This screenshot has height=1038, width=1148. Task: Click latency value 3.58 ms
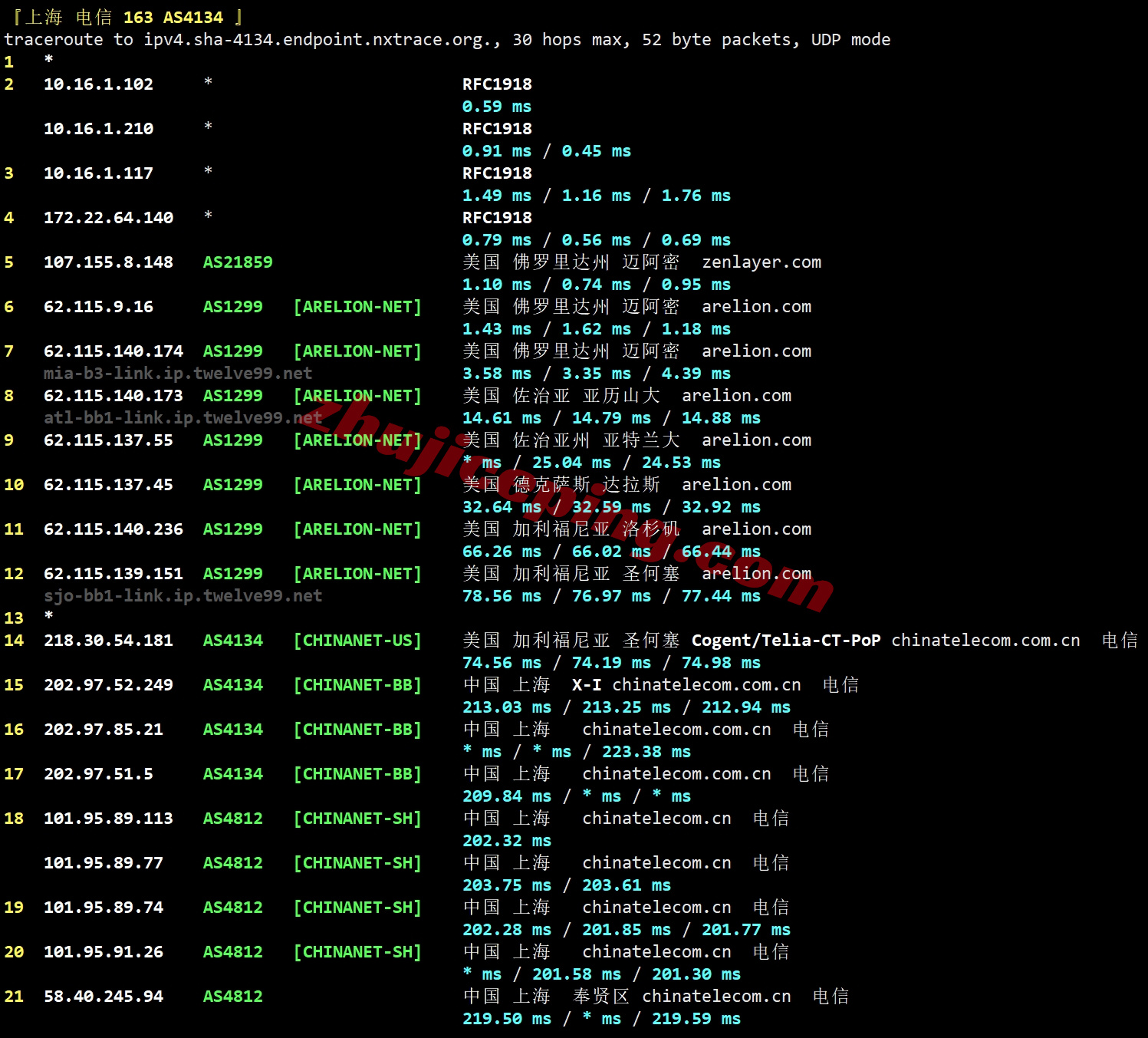497,374
